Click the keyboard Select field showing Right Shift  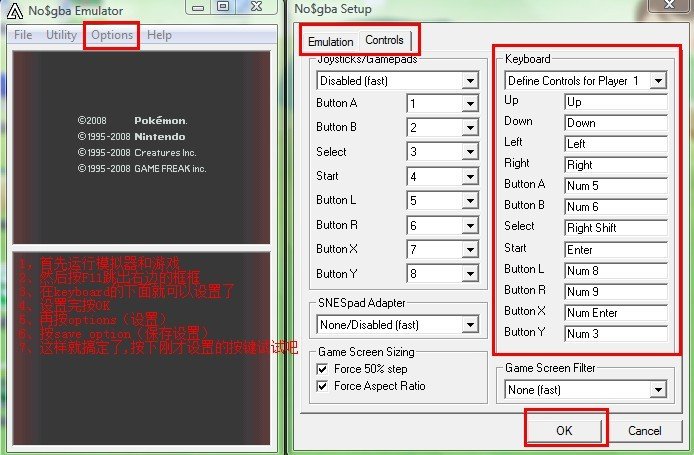coord(614,227)
